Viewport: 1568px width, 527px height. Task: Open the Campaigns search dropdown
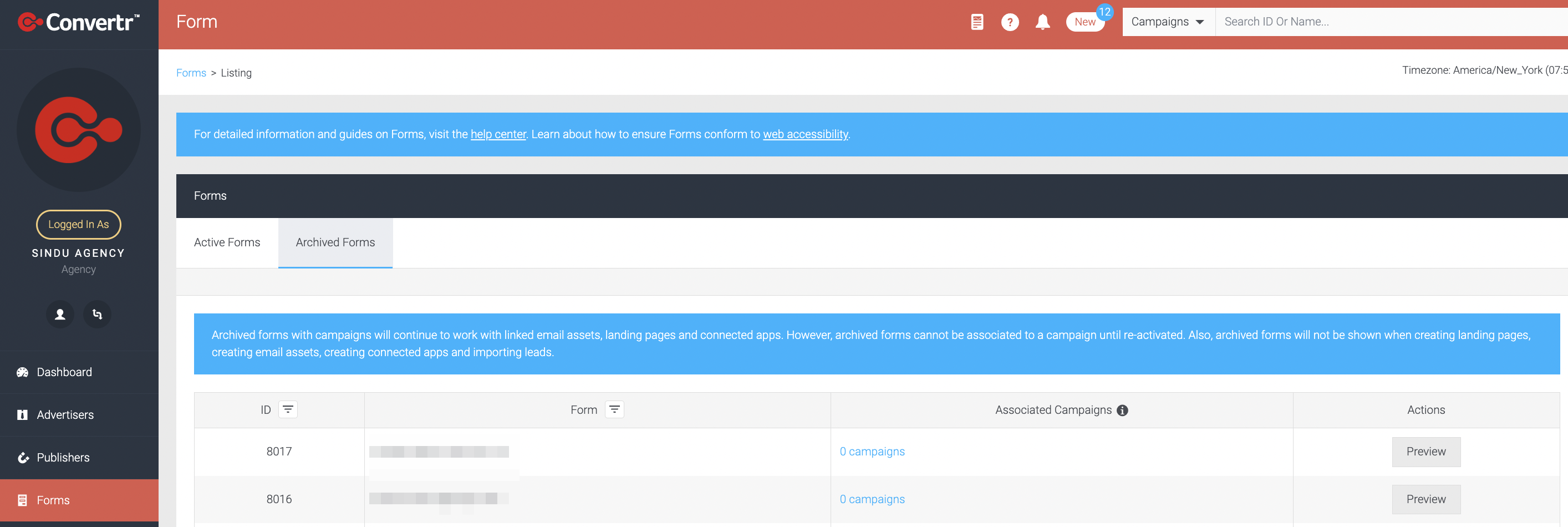pos(1168,22)
